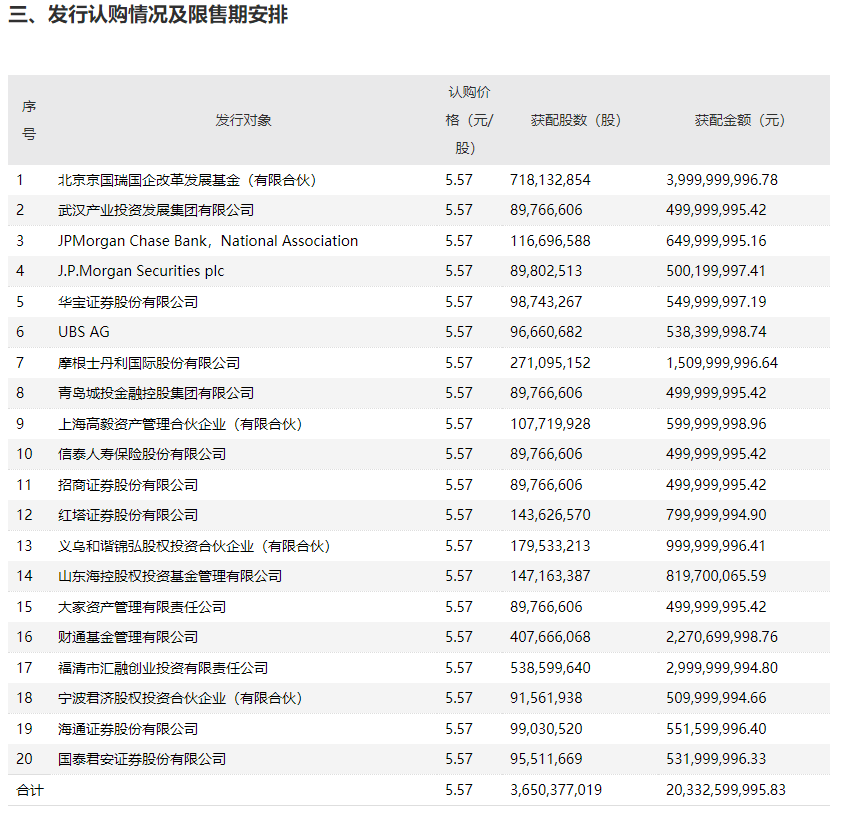The height and width of the screenshot is (816, 841).
Task: Click the 获配金额（元） column header
Action: tap(740, 120)
